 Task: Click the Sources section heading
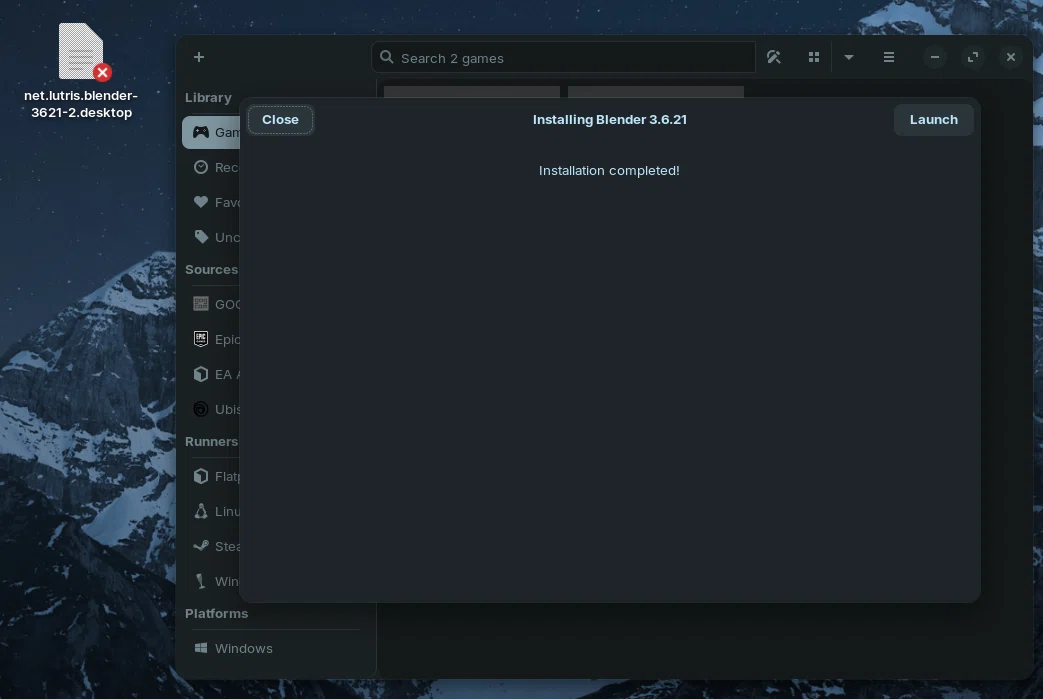coord(211,269)
